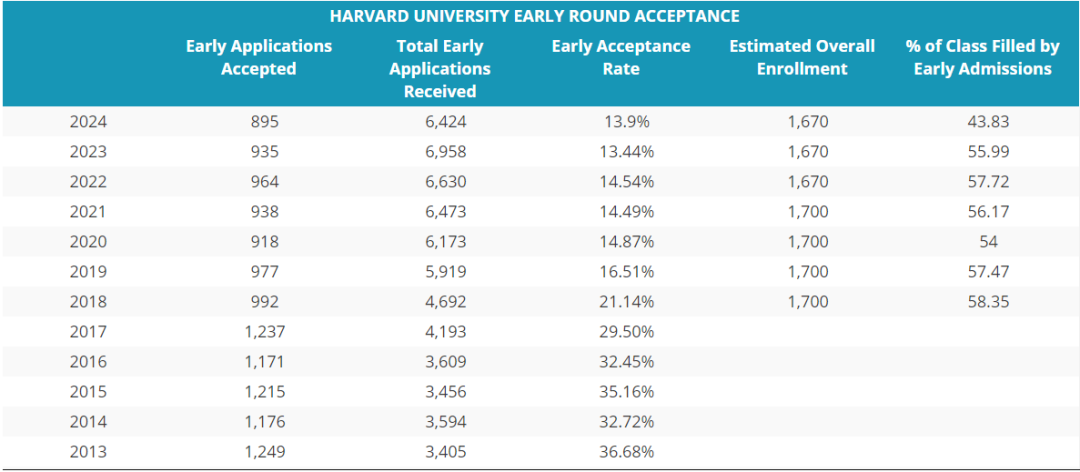Click the table title Harvard University Early Round Acceptance
The width and height of the screenshot is (1080, 472).
pos(534,16)
